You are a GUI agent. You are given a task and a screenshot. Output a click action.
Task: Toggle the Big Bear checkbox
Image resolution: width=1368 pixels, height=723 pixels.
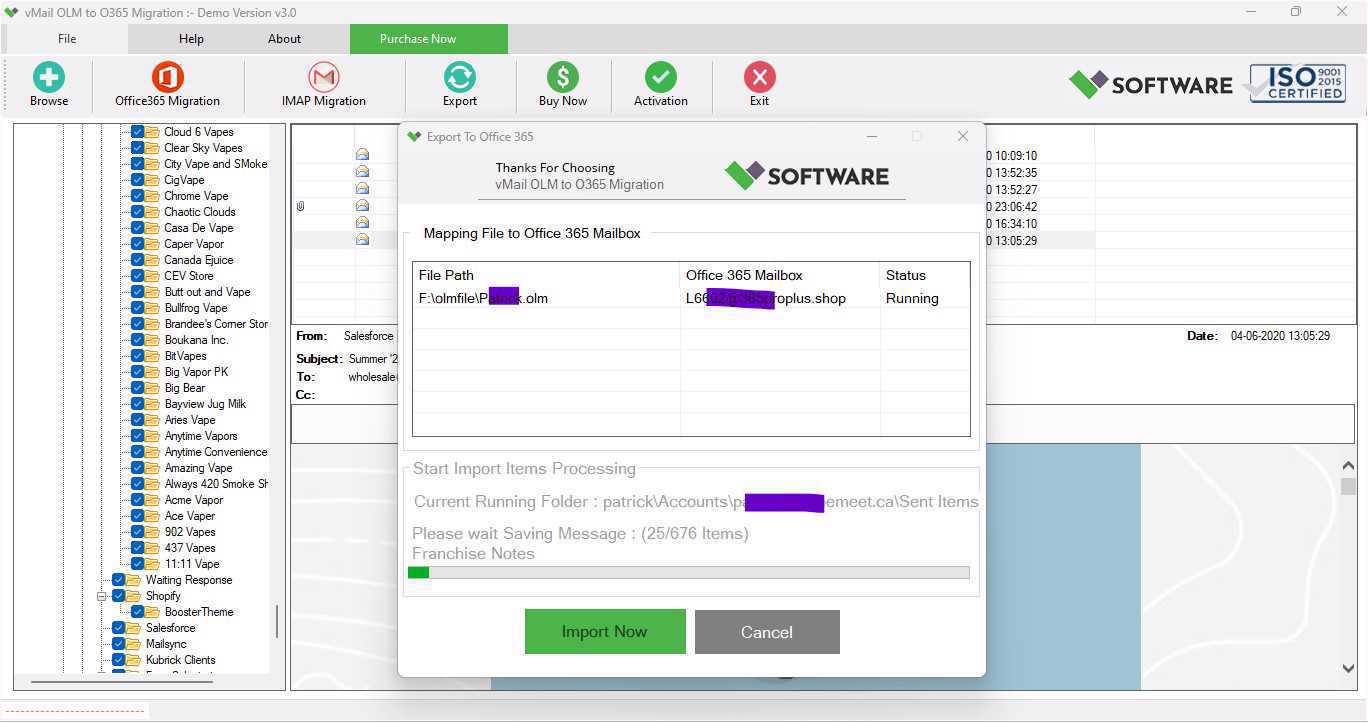click(x=138, y=388)
